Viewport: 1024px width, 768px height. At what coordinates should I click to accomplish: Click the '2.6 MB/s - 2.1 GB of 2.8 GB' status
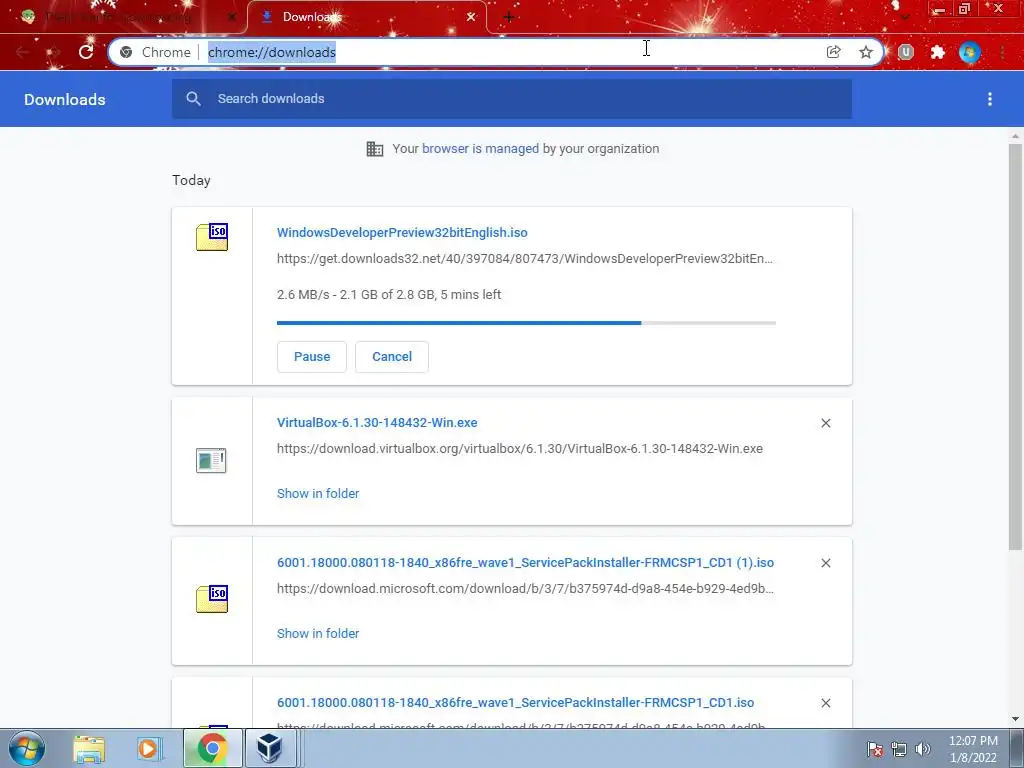click(x=389, y=295)
